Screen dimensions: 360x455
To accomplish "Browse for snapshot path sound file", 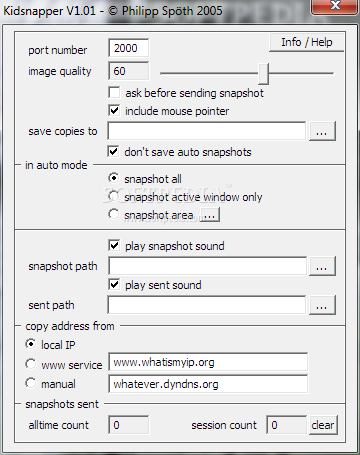I will [322, 266].
